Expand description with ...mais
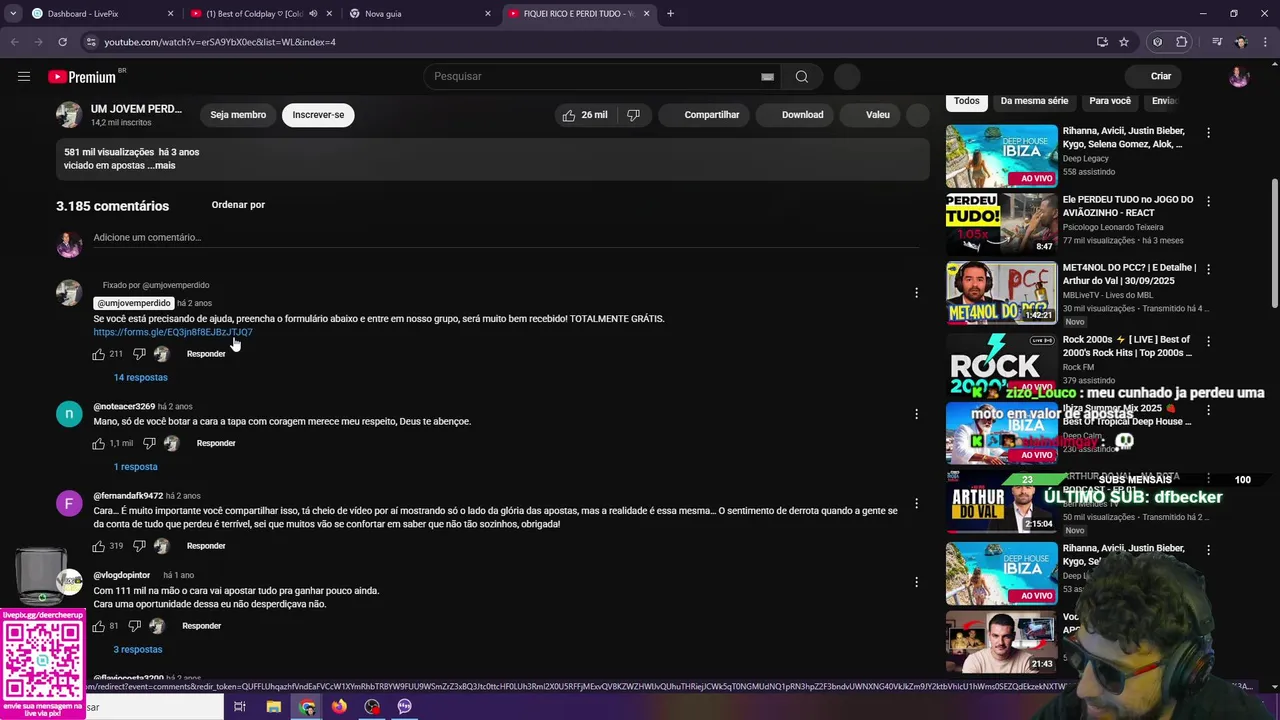 tap(161, 166)
